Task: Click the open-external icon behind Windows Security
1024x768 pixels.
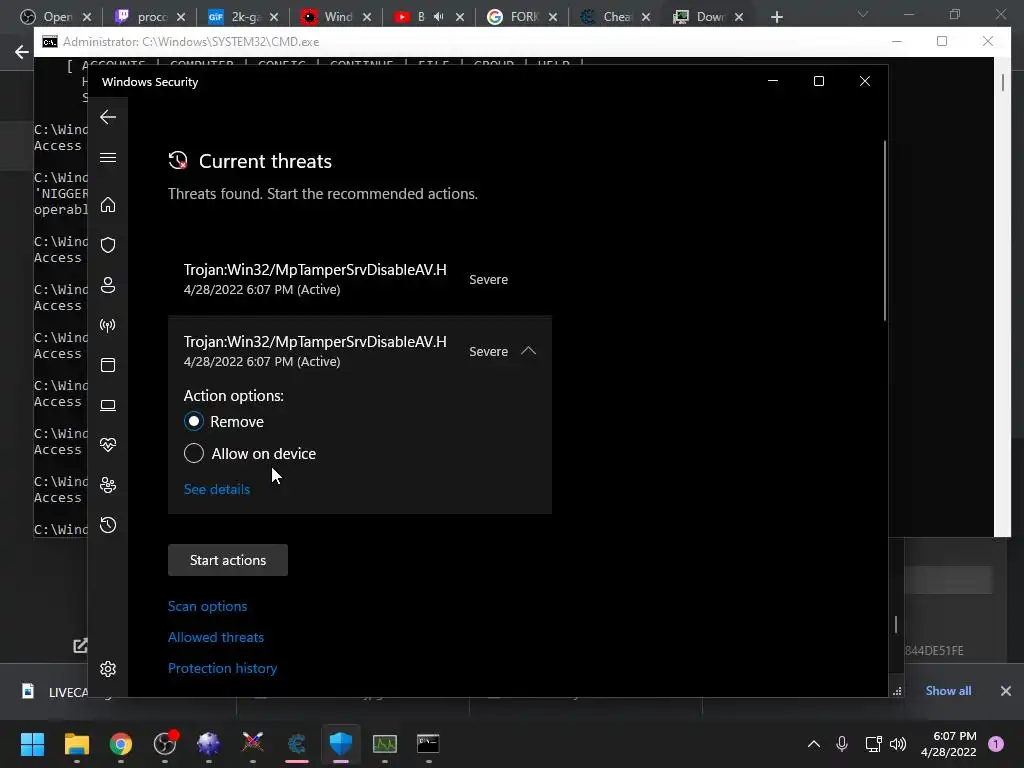Action: tap(80, 646)
